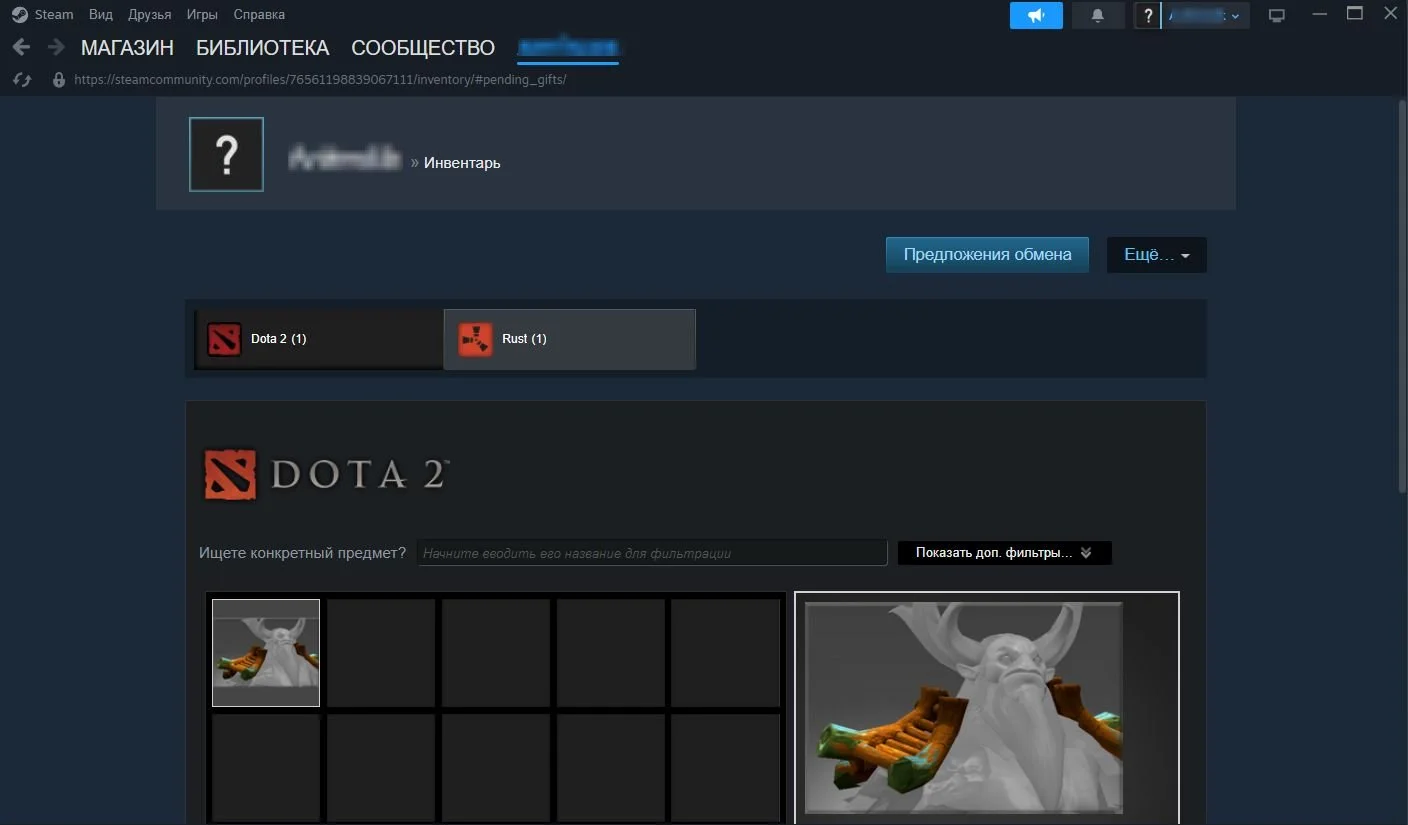Click the Steam logo icon
1408x825 pixels.
20,14
